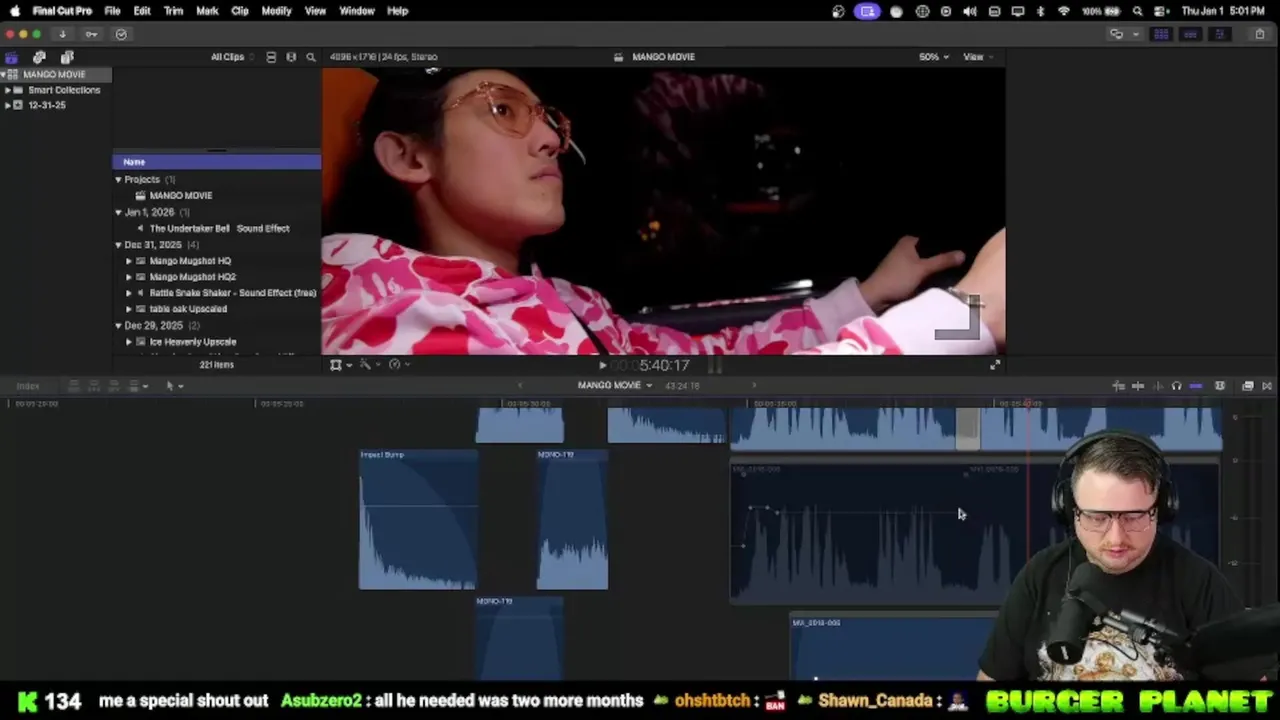Open the File menu
The height and width of the screenshot is (720, 1280).
tap(112, 11)
